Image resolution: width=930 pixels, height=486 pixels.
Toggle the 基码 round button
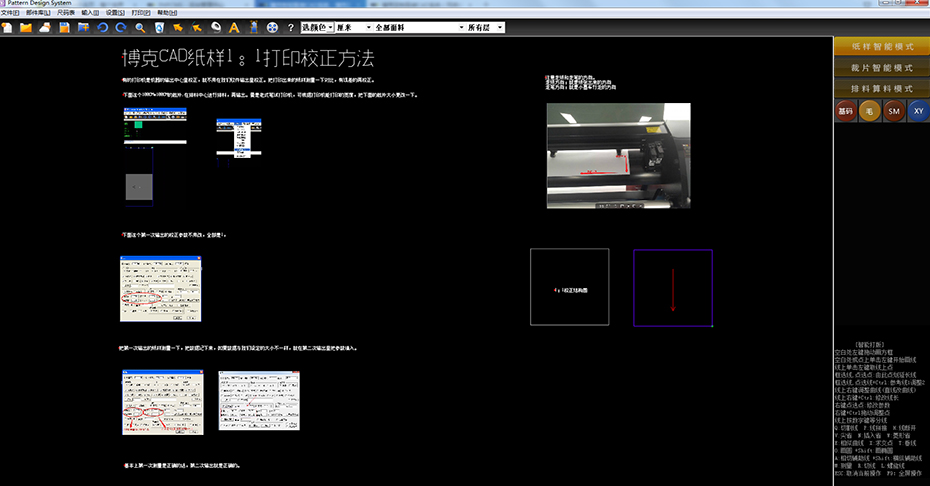click(x=845, y=112)
